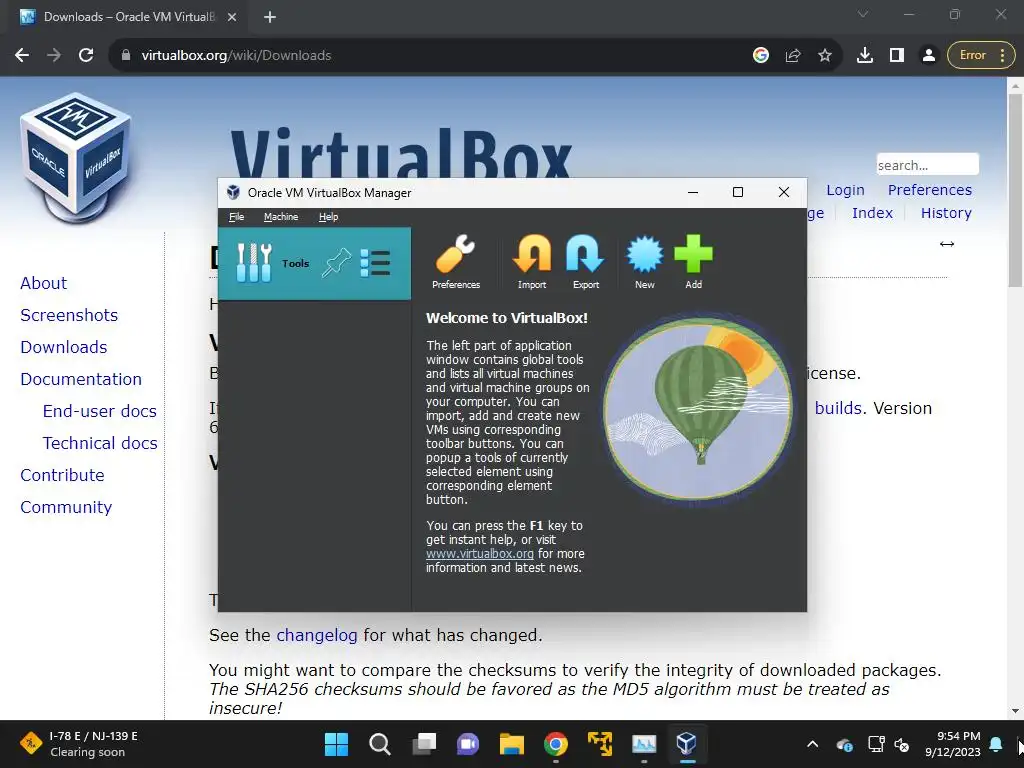
Task: Click Chrome's forward arrow
Action: (54, 56)
